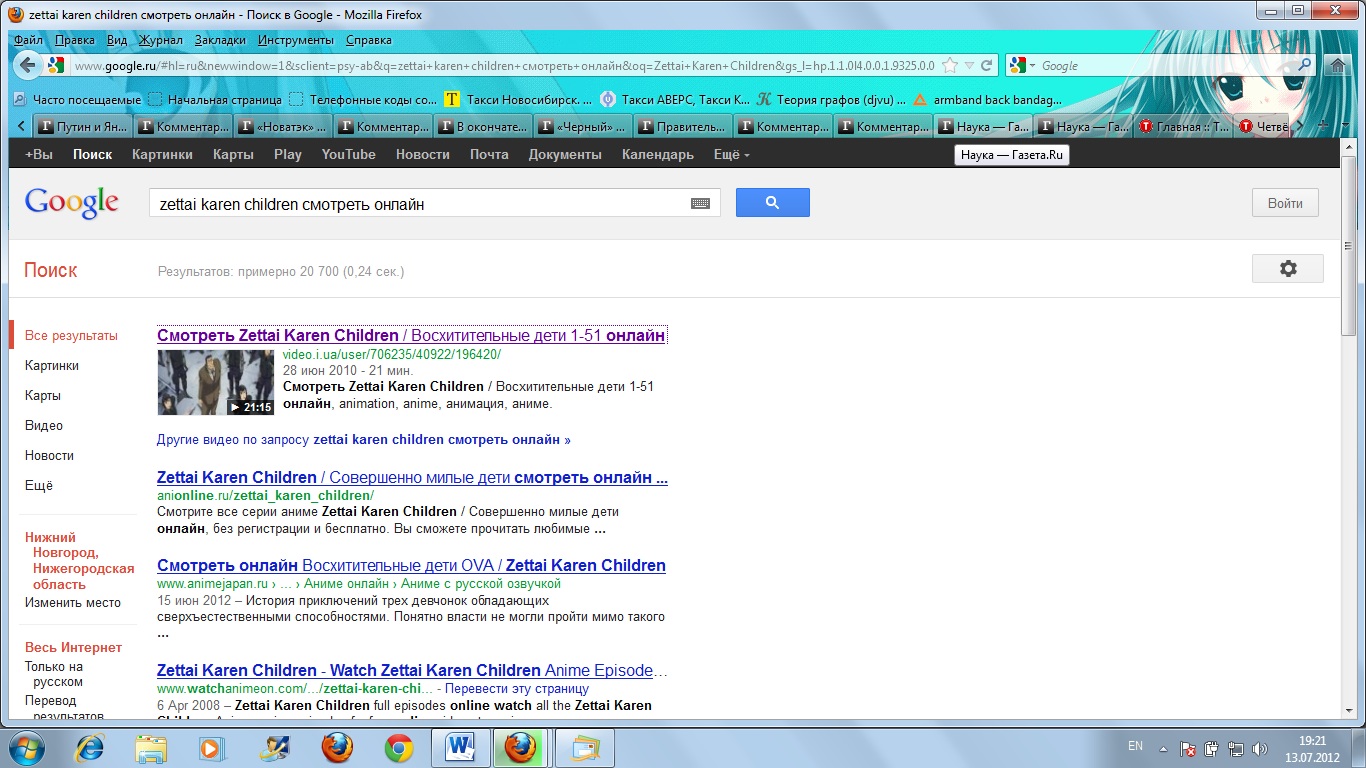Image resolution: width=1366 pixels, height=768 pixels.
Task: Open Почта in Google top bar
Action: [489, 154]
